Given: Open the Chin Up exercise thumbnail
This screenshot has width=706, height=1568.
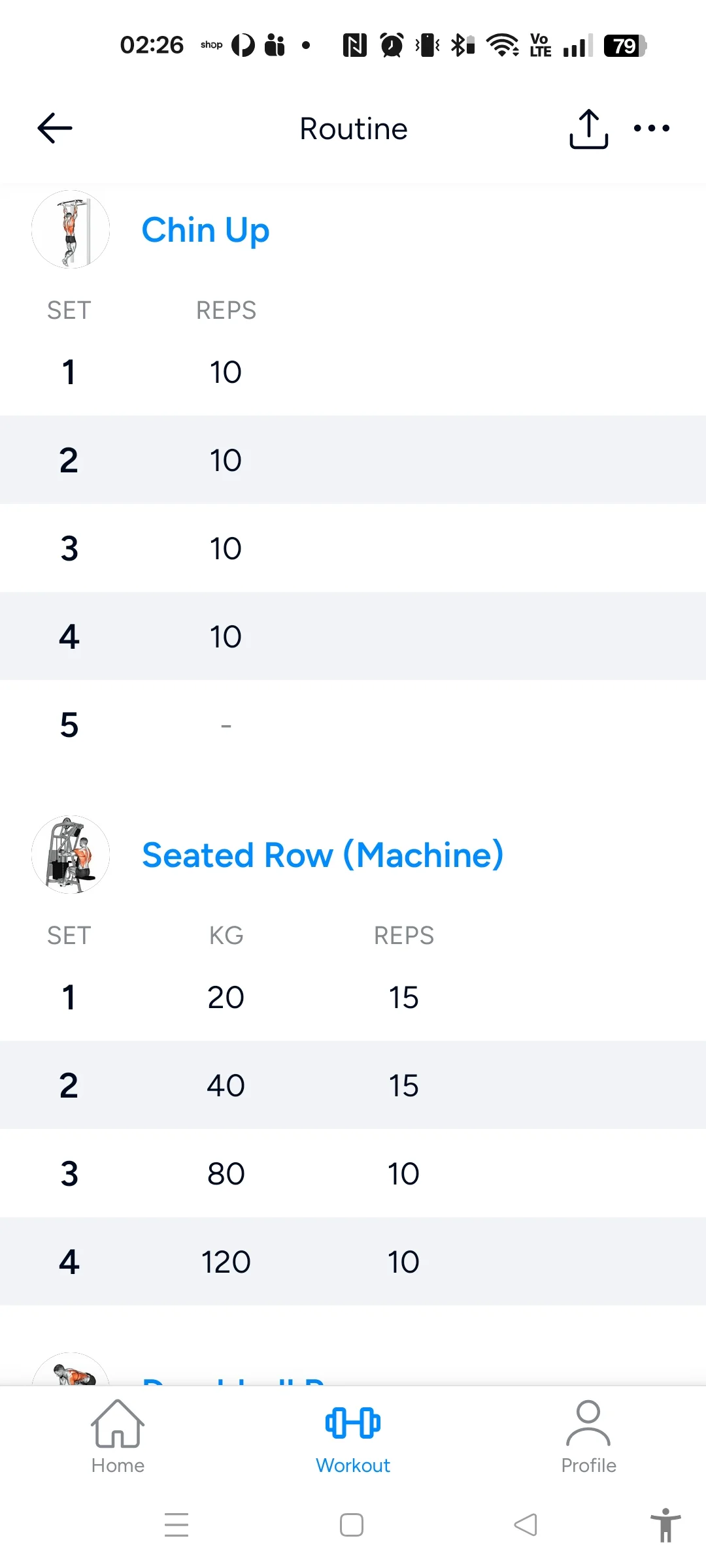Looking at the screenshot, I should point(71,229).
